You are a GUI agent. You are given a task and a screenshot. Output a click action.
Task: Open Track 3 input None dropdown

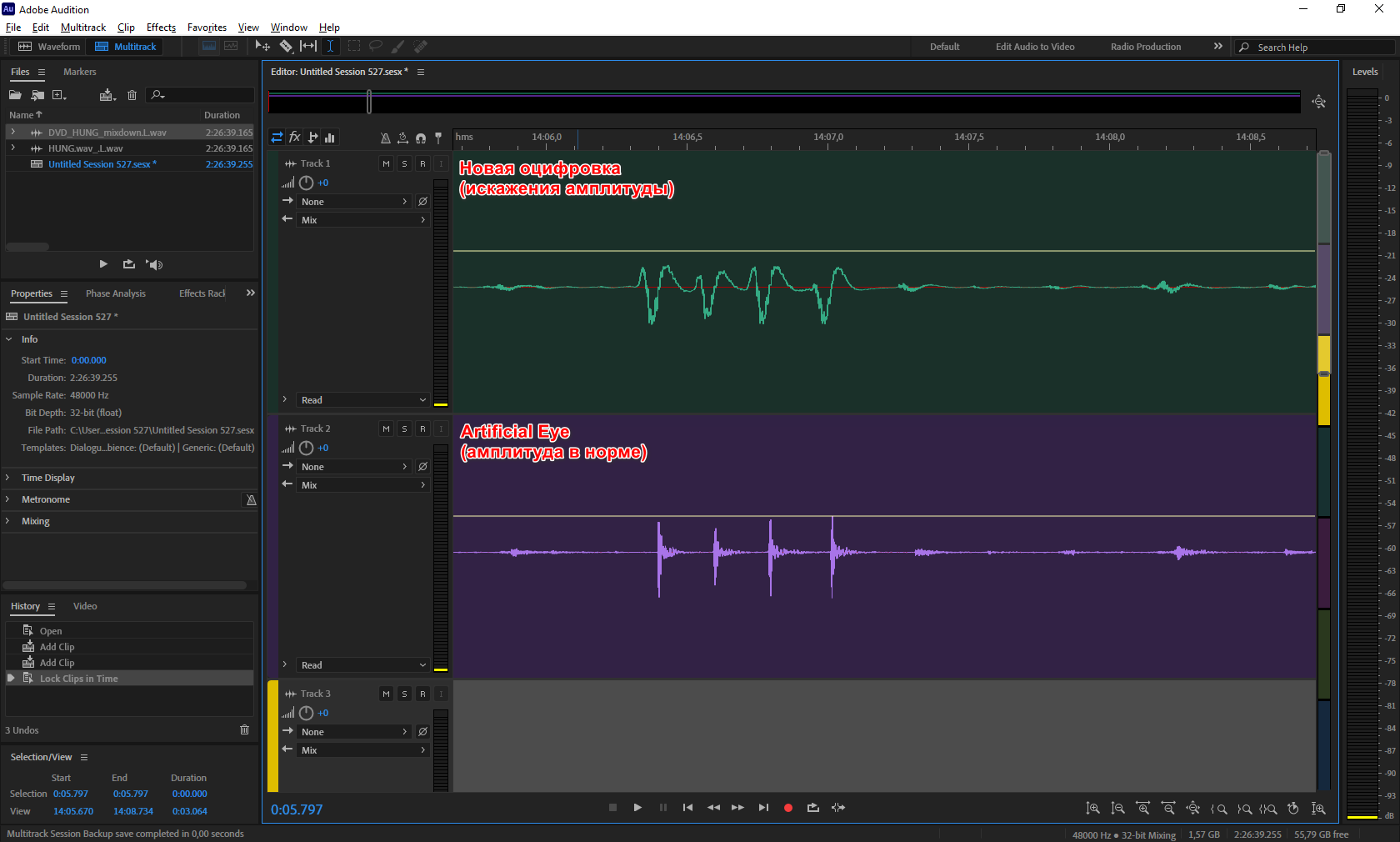point(354,732)
